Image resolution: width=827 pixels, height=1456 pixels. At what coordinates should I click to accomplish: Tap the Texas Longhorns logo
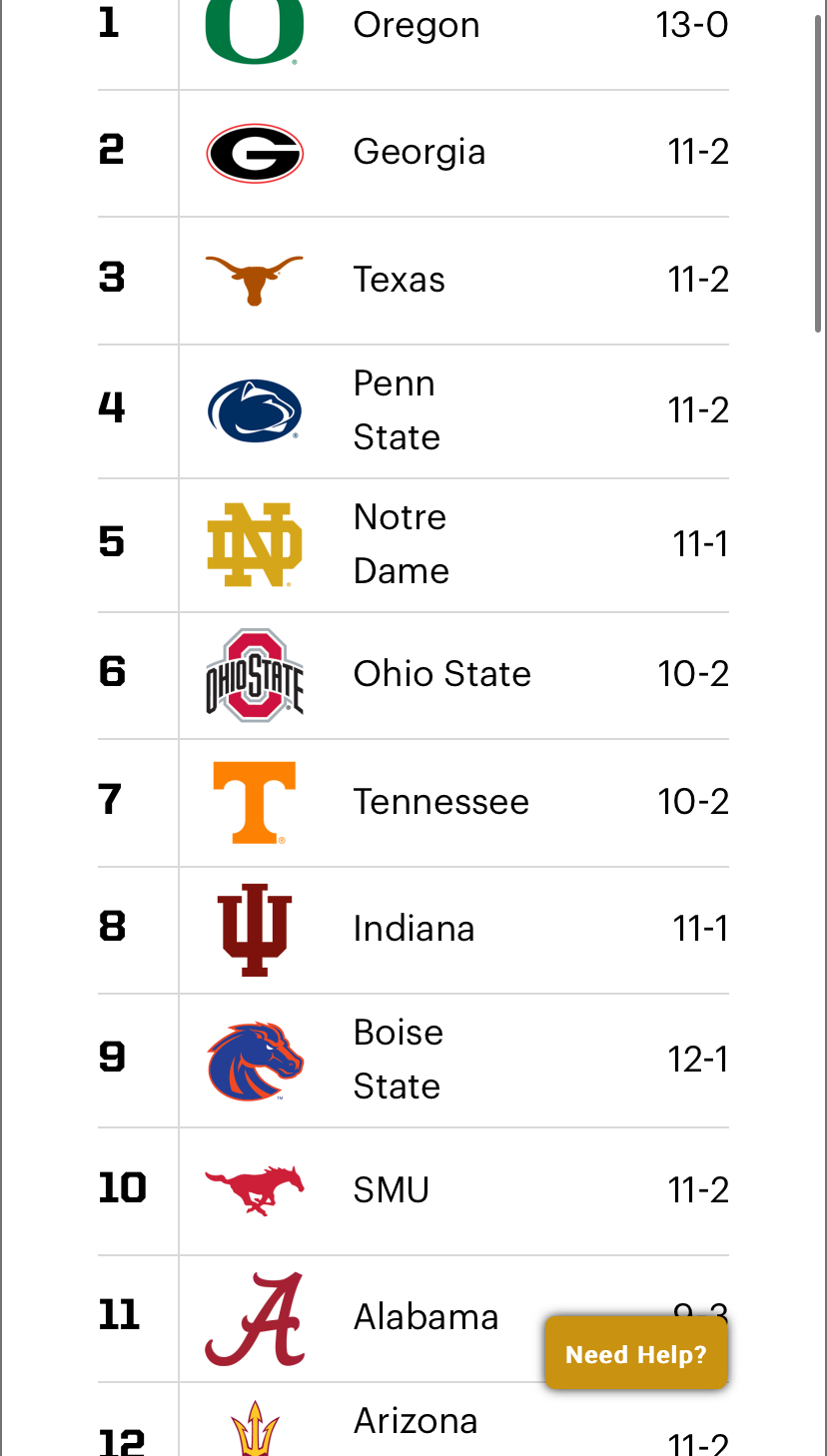click(x=255, y=280)
